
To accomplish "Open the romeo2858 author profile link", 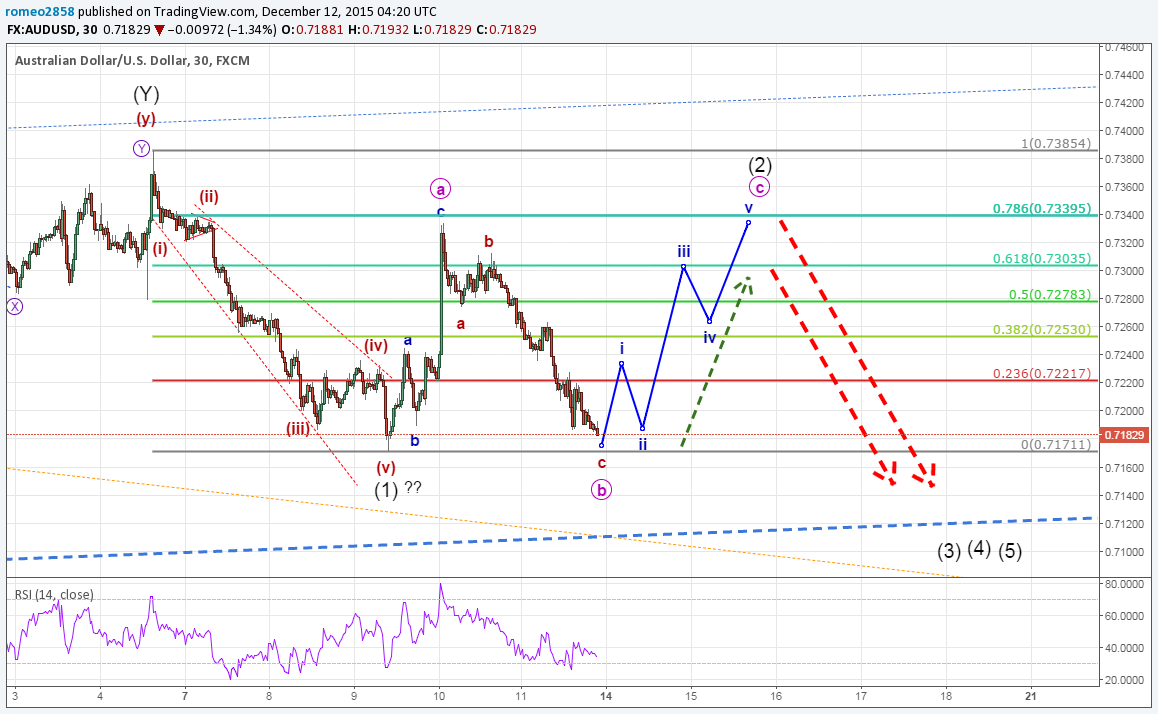I will pos(40,11).
